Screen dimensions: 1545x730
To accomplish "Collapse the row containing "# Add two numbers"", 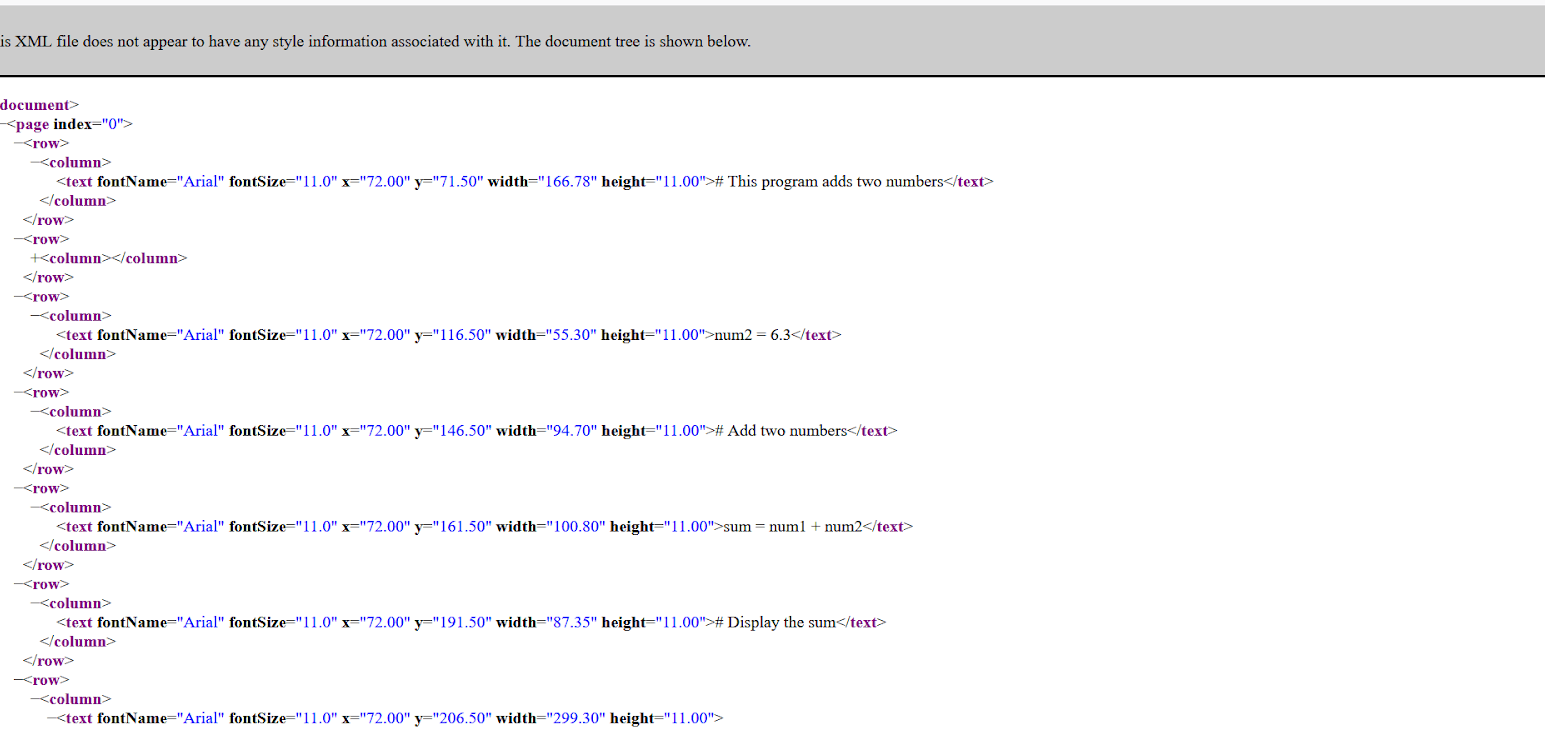I will pos(19,393).
